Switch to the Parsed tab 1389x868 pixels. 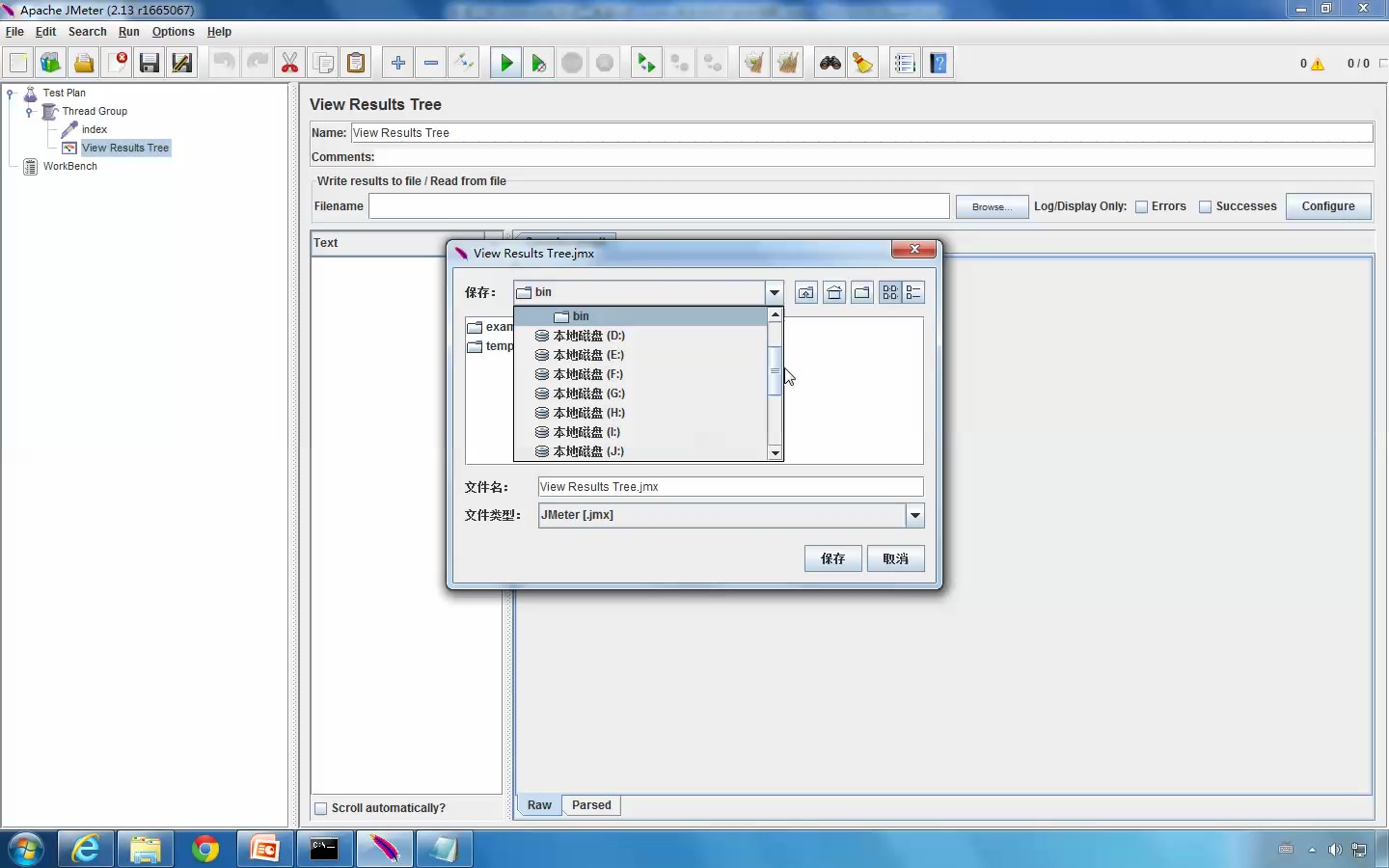tap(591, 805)
